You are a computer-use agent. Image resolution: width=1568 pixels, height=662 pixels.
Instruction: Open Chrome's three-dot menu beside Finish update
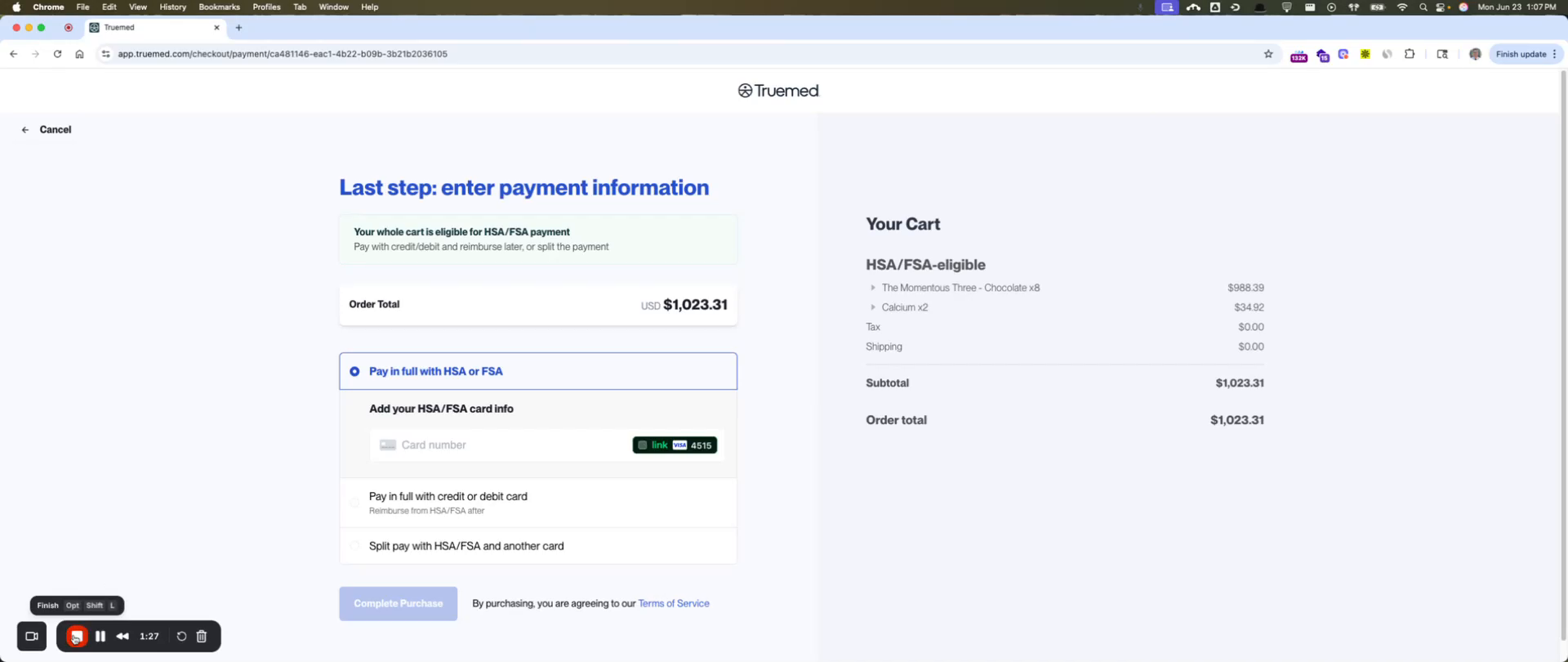pyautogui.click(x=1554, y=54)
